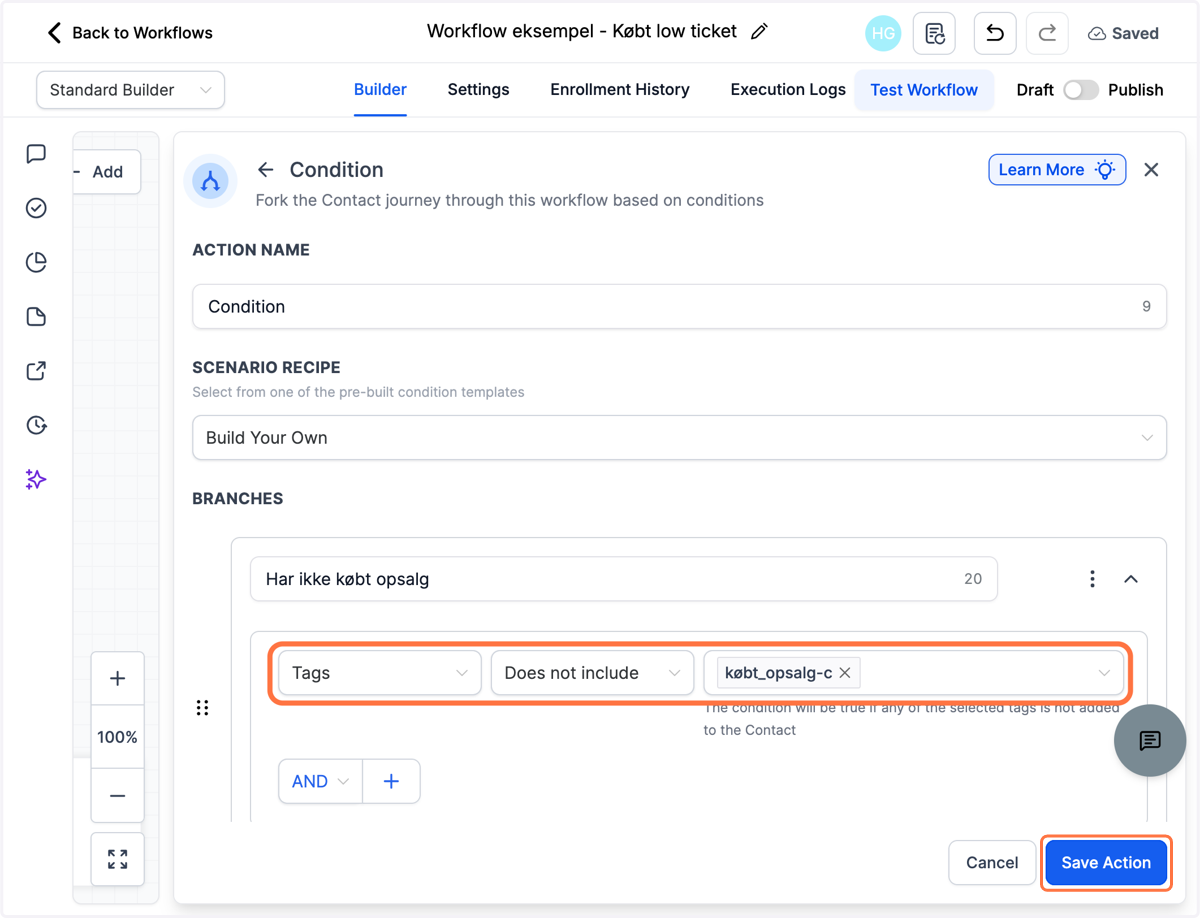Open Scenario Recipe Build Your Own dropdown
The height and width of the screenshot is (918, 1200).
[679, 438]
